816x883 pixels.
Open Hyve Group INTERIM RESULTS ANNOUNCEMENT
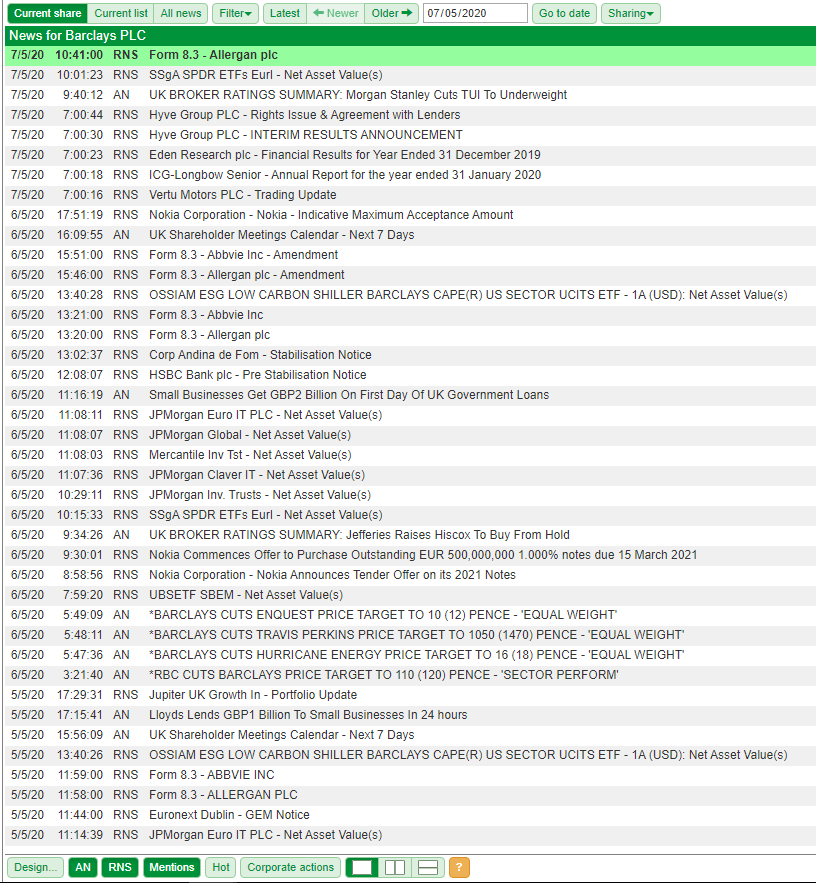(410, 135)
